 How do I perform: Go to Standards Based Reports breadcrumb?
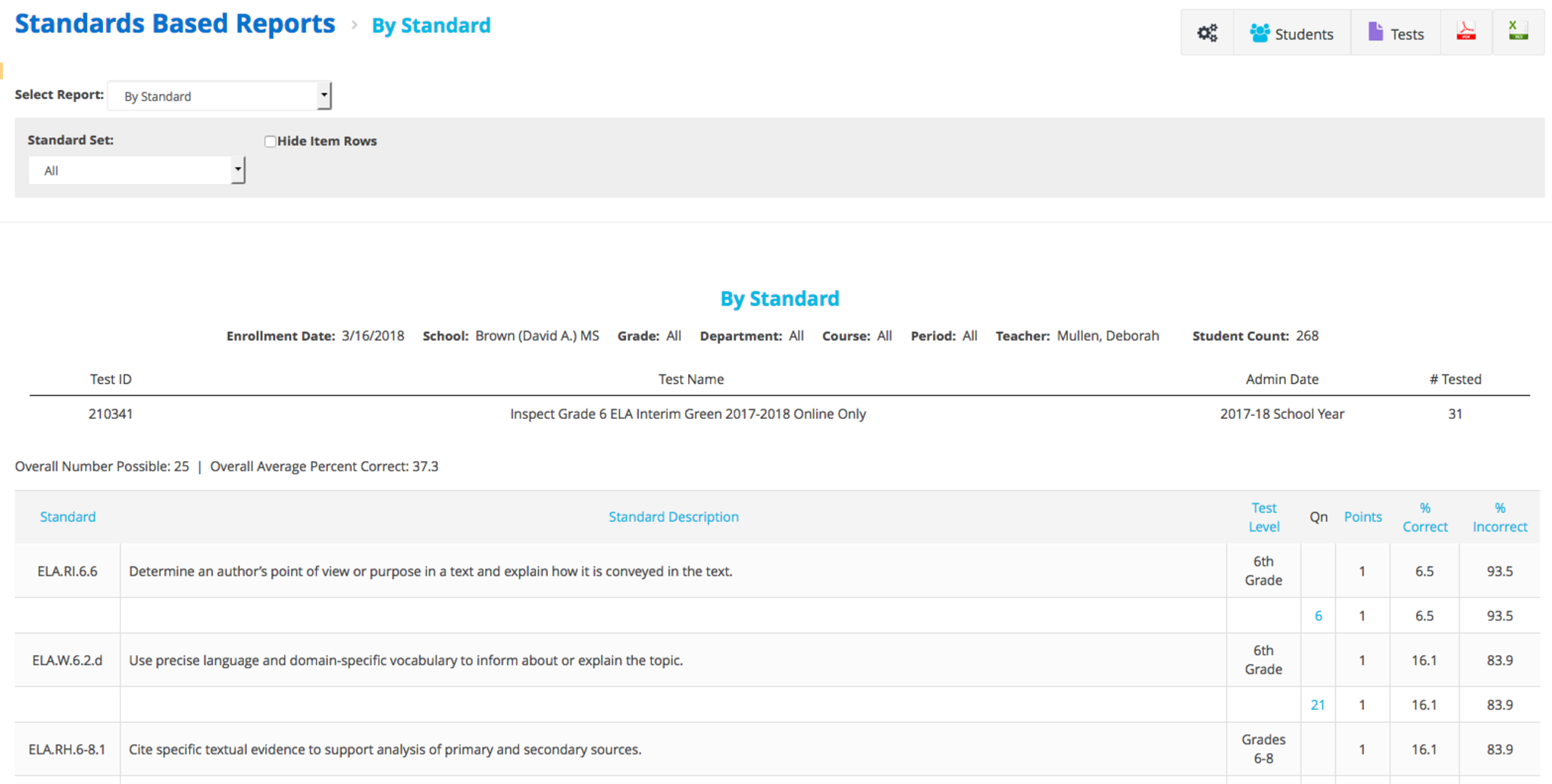(175, 24)
